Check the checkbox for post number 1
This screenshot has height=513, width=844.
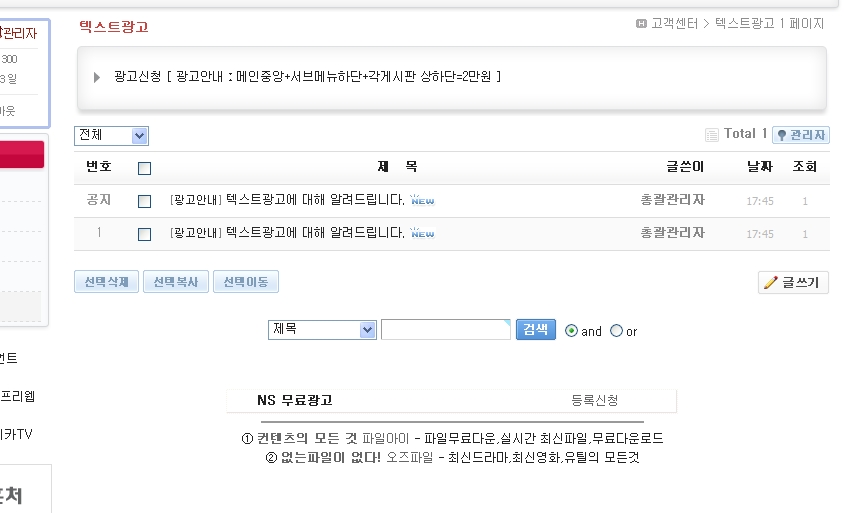[144, 234]
